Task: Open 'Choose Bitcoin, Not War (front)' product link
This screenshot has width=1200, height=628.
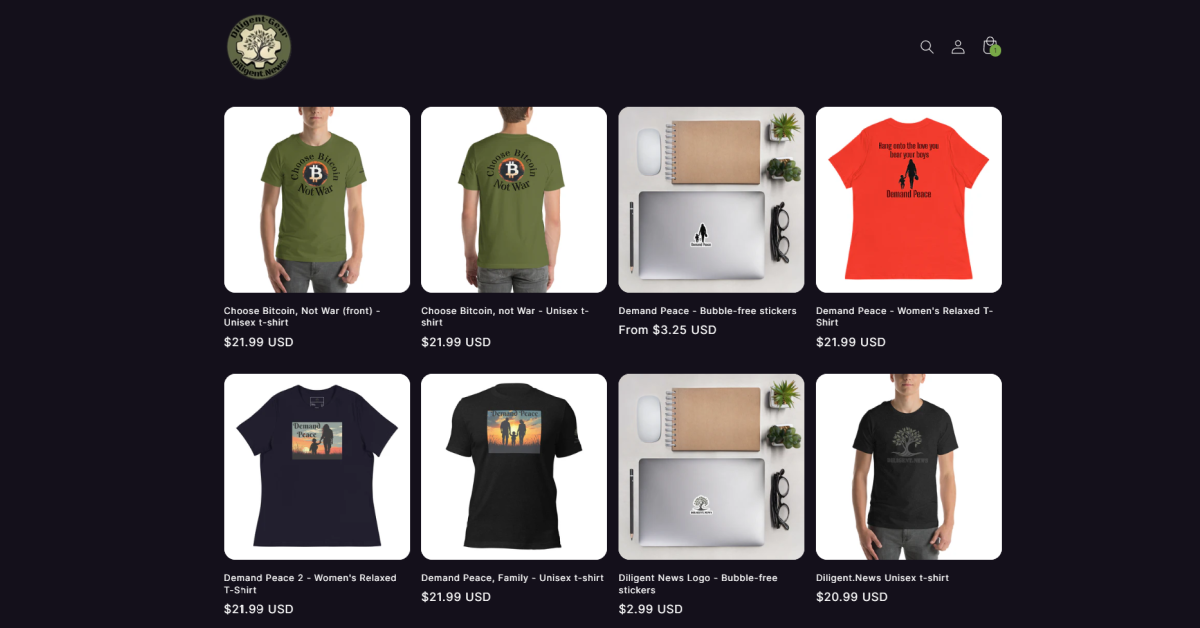Action: click(302, 317)
